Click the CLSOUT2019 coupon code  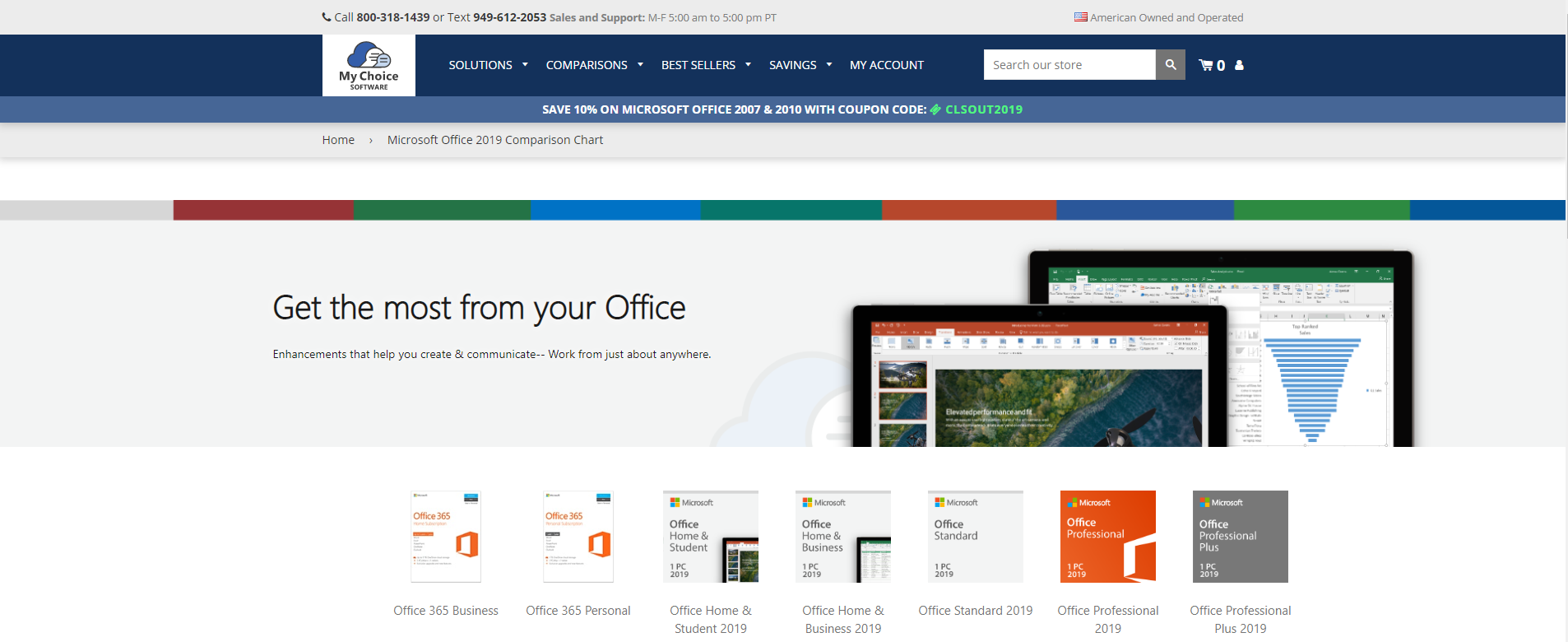click(983, 109)
